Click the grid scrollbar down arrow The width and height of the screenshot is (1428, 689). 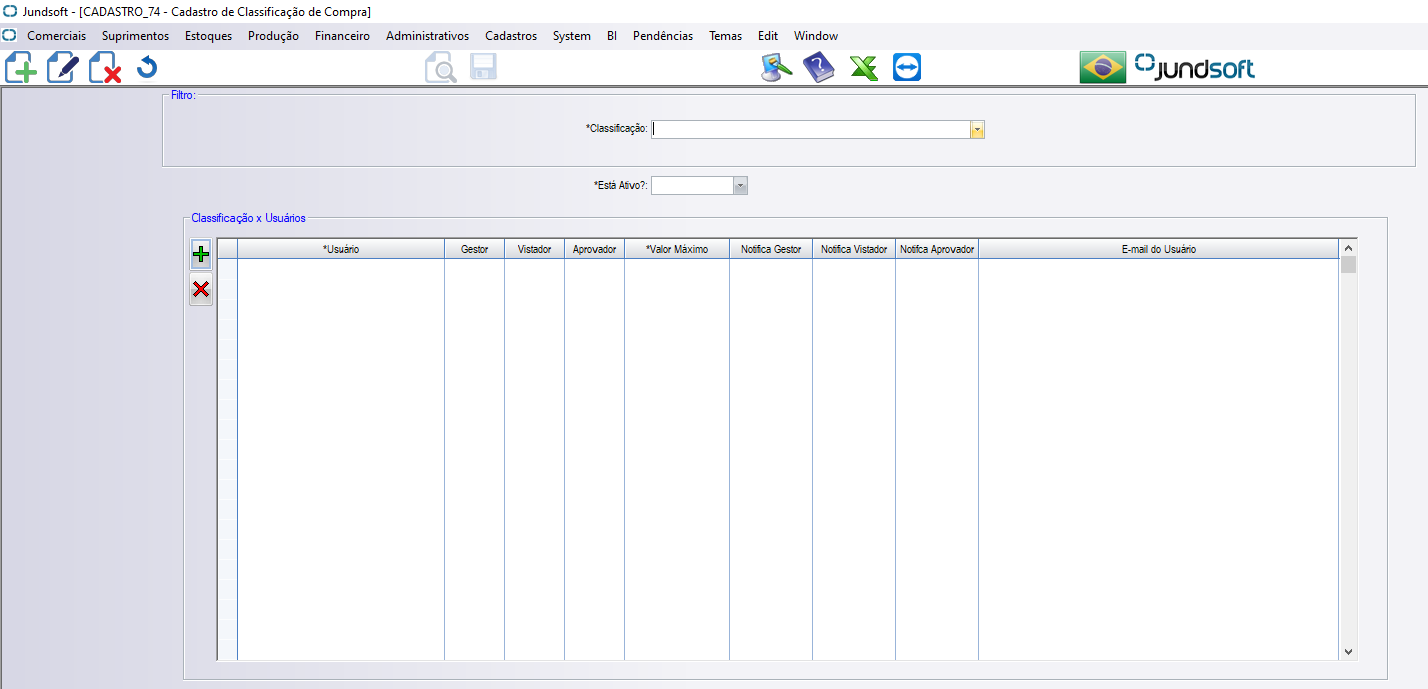click(x=1348, y=651)
